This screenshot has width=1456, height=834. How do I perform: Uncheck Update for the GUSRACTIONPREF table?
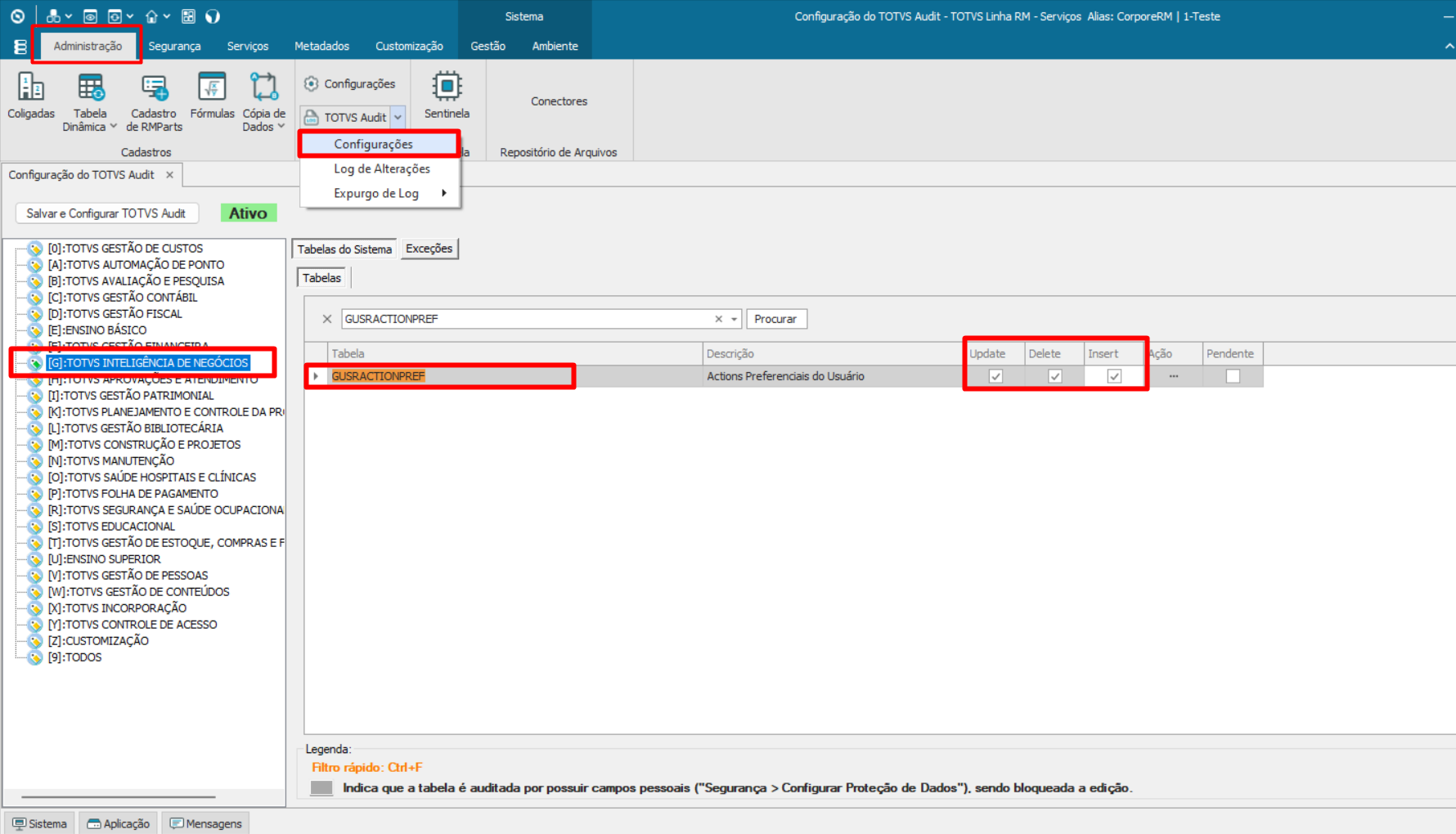[x=995, y=376]
